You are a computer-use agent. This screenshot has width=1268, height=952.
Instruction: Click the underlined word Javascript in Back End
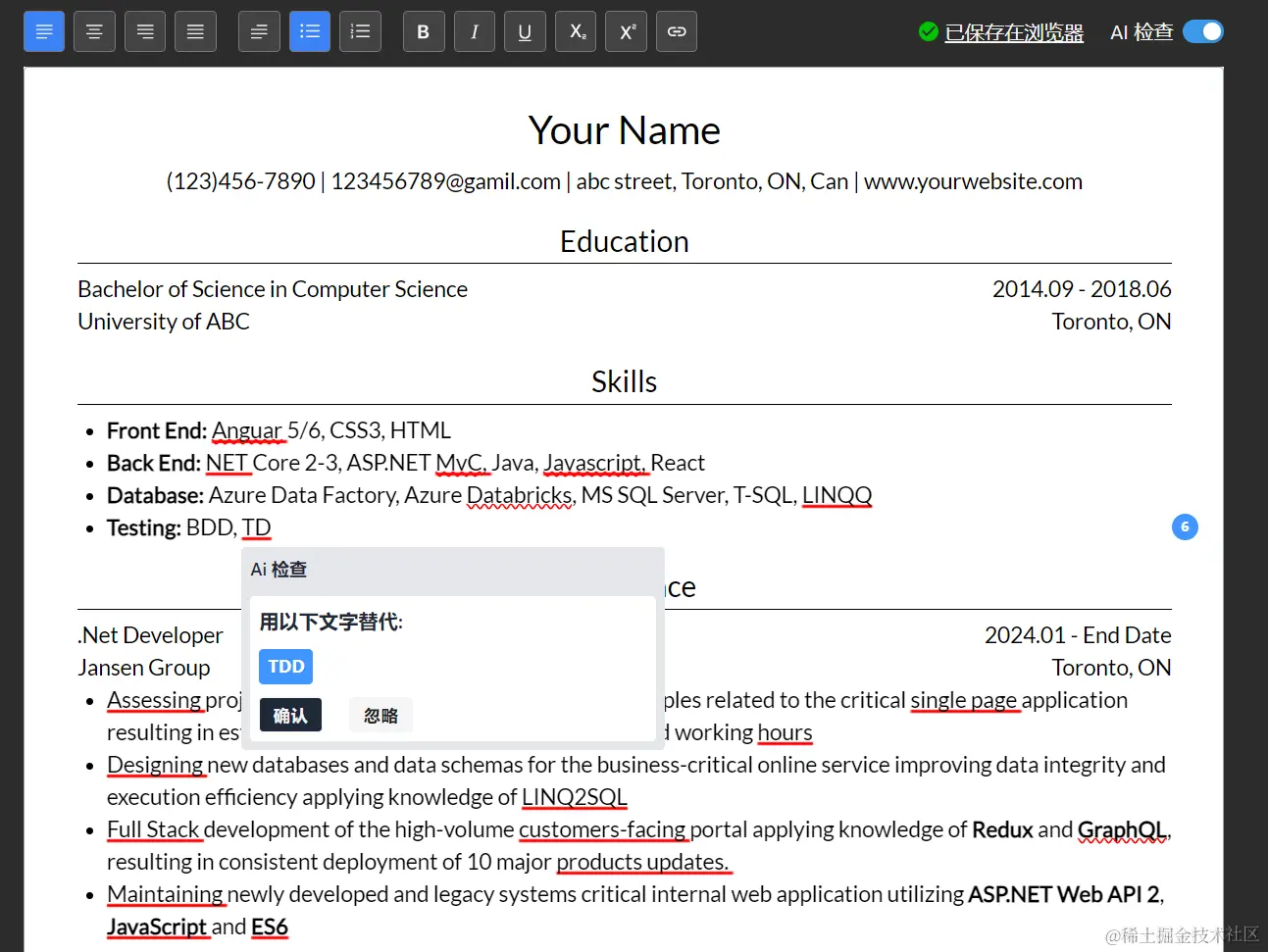pos(593,463)
